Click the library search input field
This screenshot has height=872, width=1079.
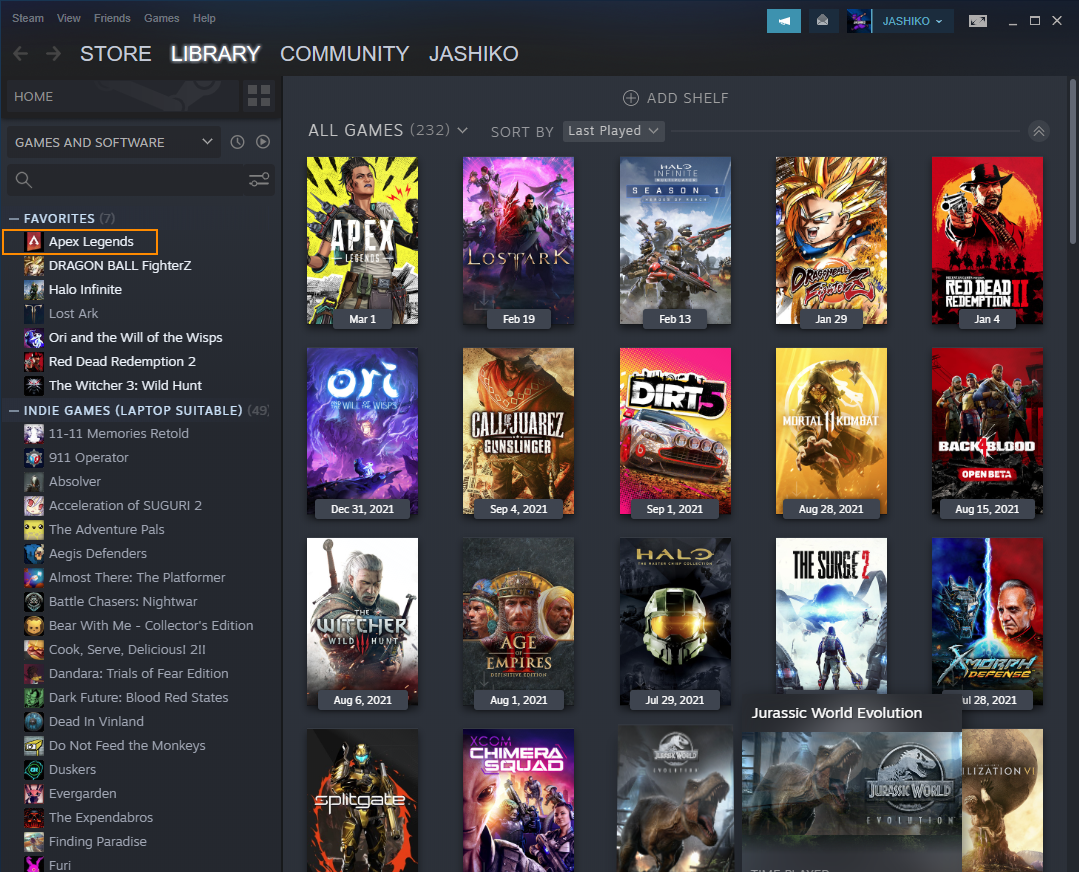pyautogui.click(x=140, y=180)
